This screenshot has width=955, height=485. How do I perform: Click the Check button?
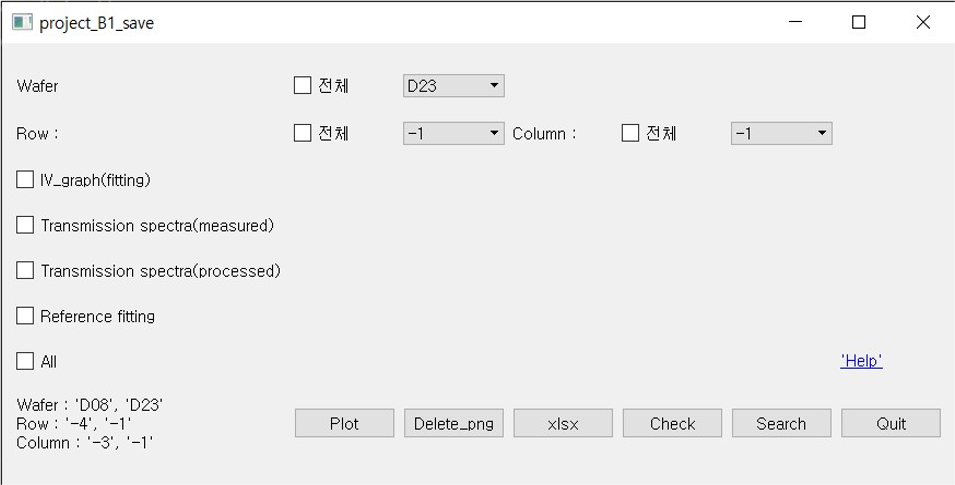[x=672, y=423]
